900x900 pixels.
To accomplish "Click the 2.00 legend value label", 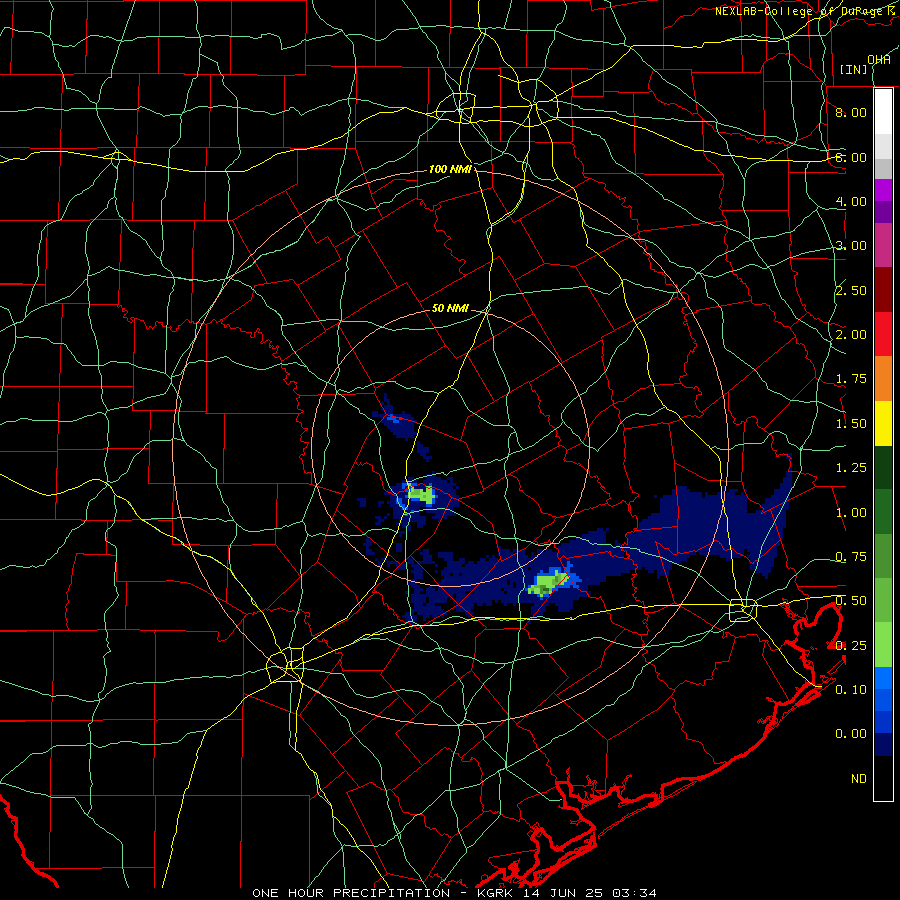I will tap(851, 335).
